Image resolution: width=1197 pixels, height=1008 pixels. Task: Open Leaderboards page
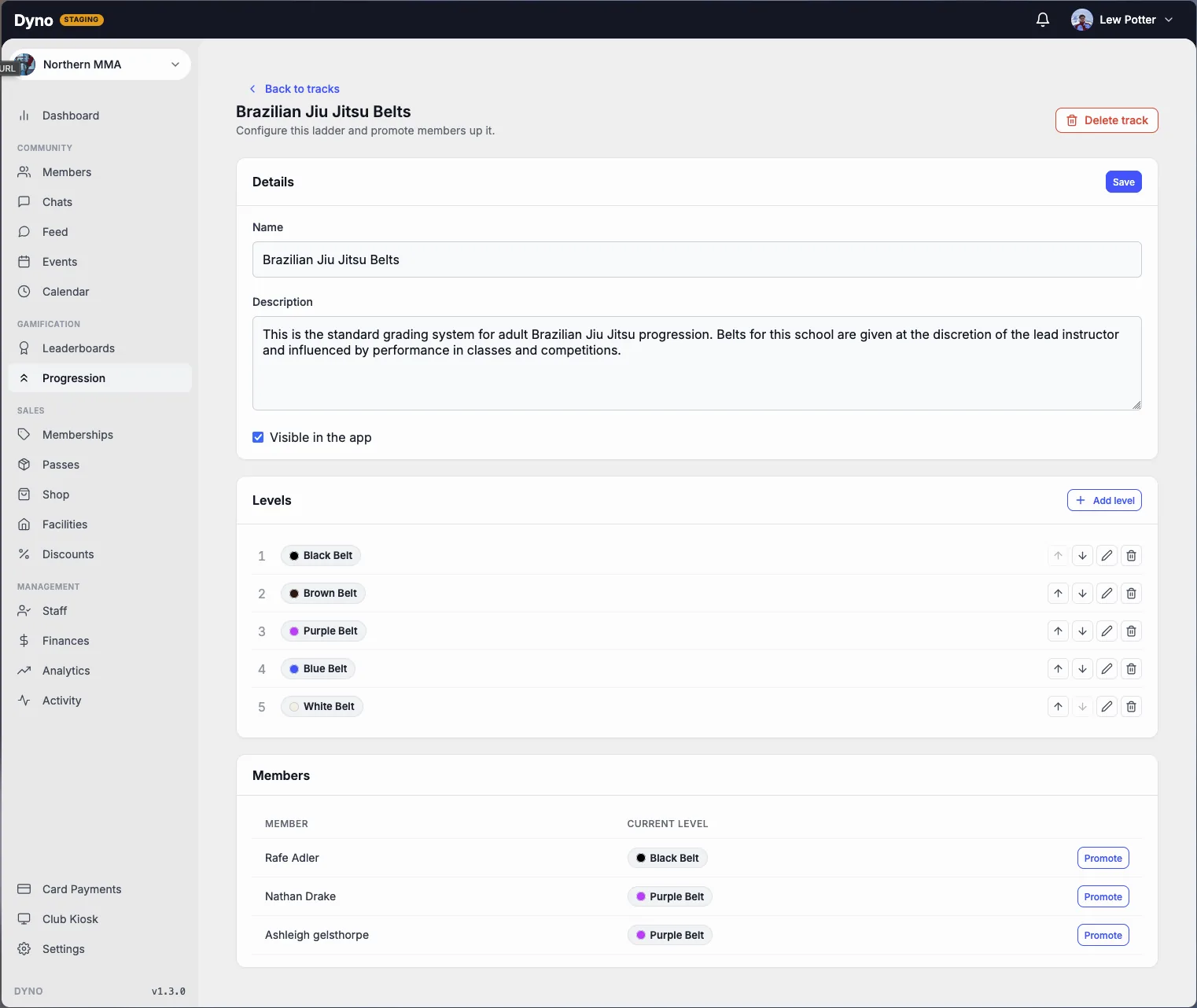pos(100,348)
